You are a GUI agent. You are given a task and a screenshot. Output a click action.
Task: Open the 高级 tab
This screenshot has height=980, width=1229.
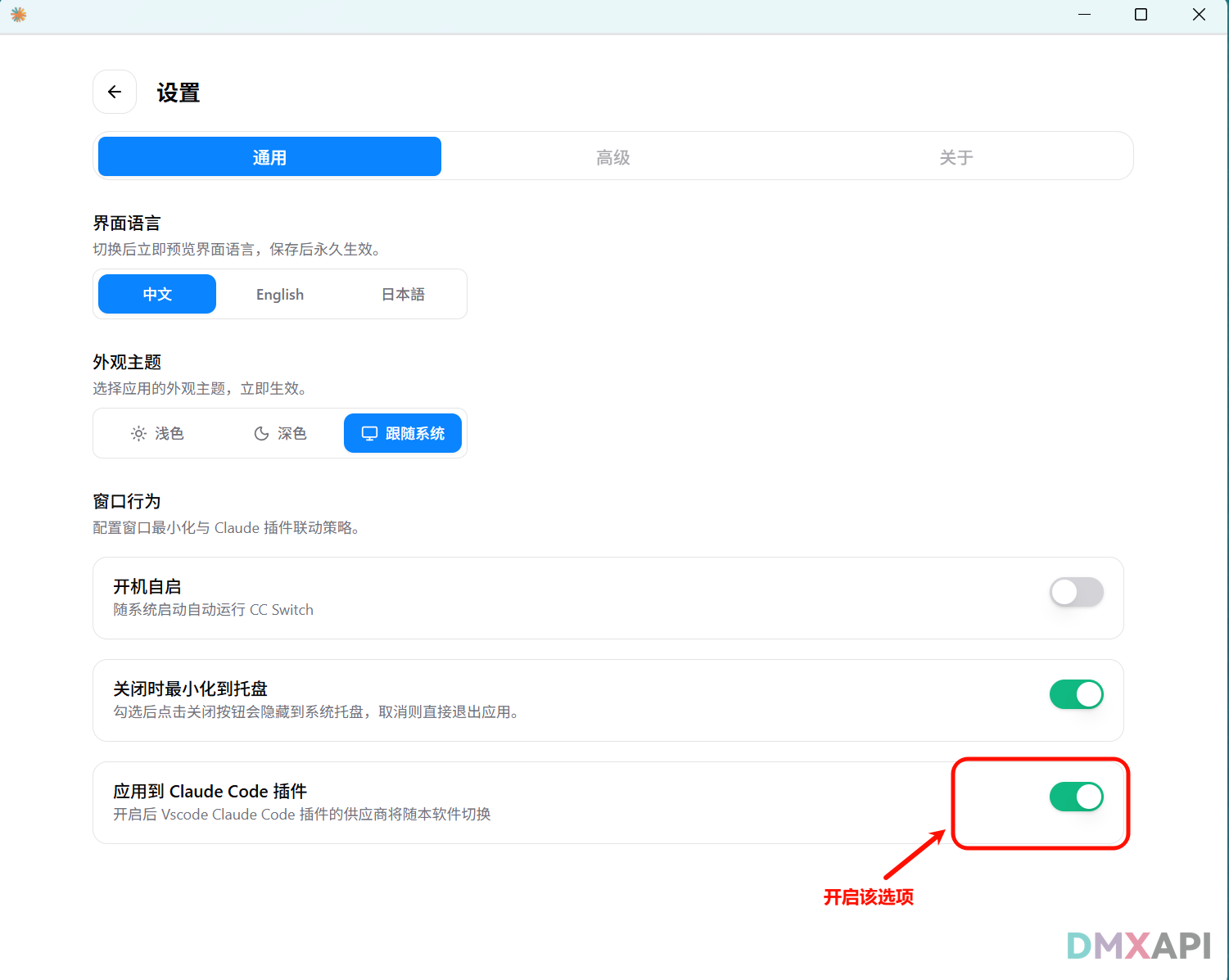pos(612,156)
